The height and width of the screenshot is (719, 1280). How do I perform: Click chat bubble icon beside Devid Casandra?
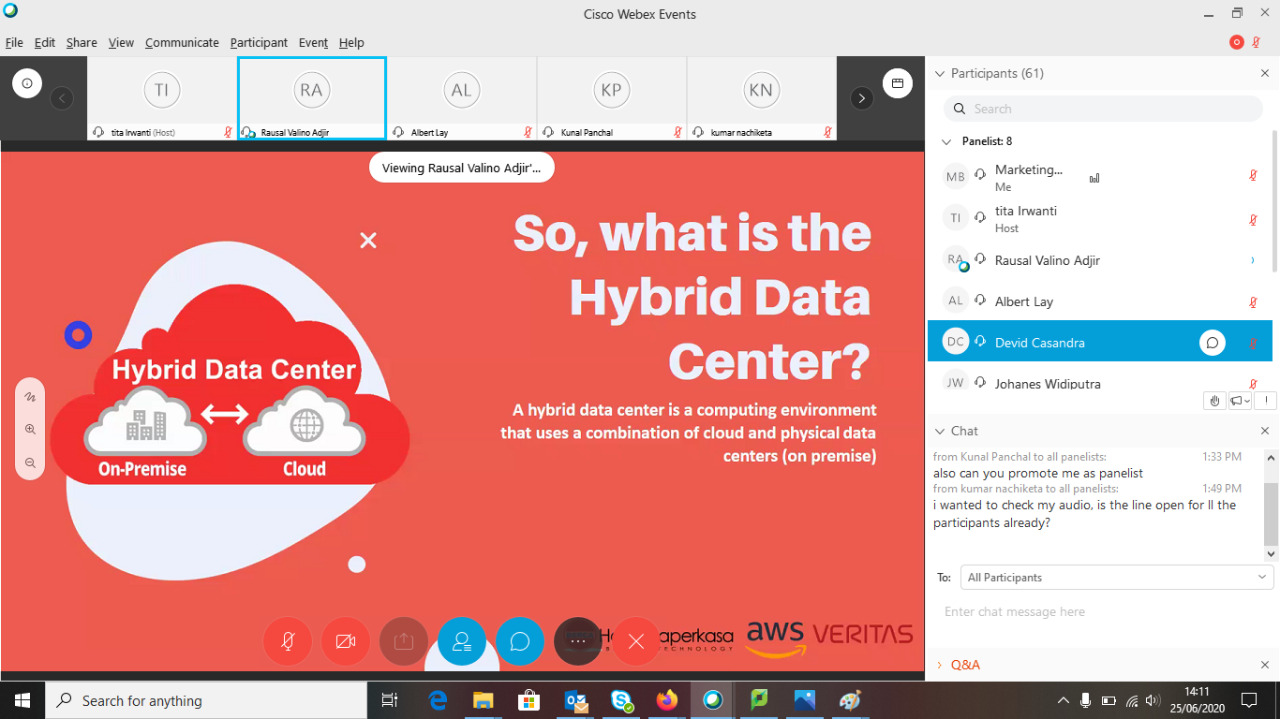coord(1212,343)
